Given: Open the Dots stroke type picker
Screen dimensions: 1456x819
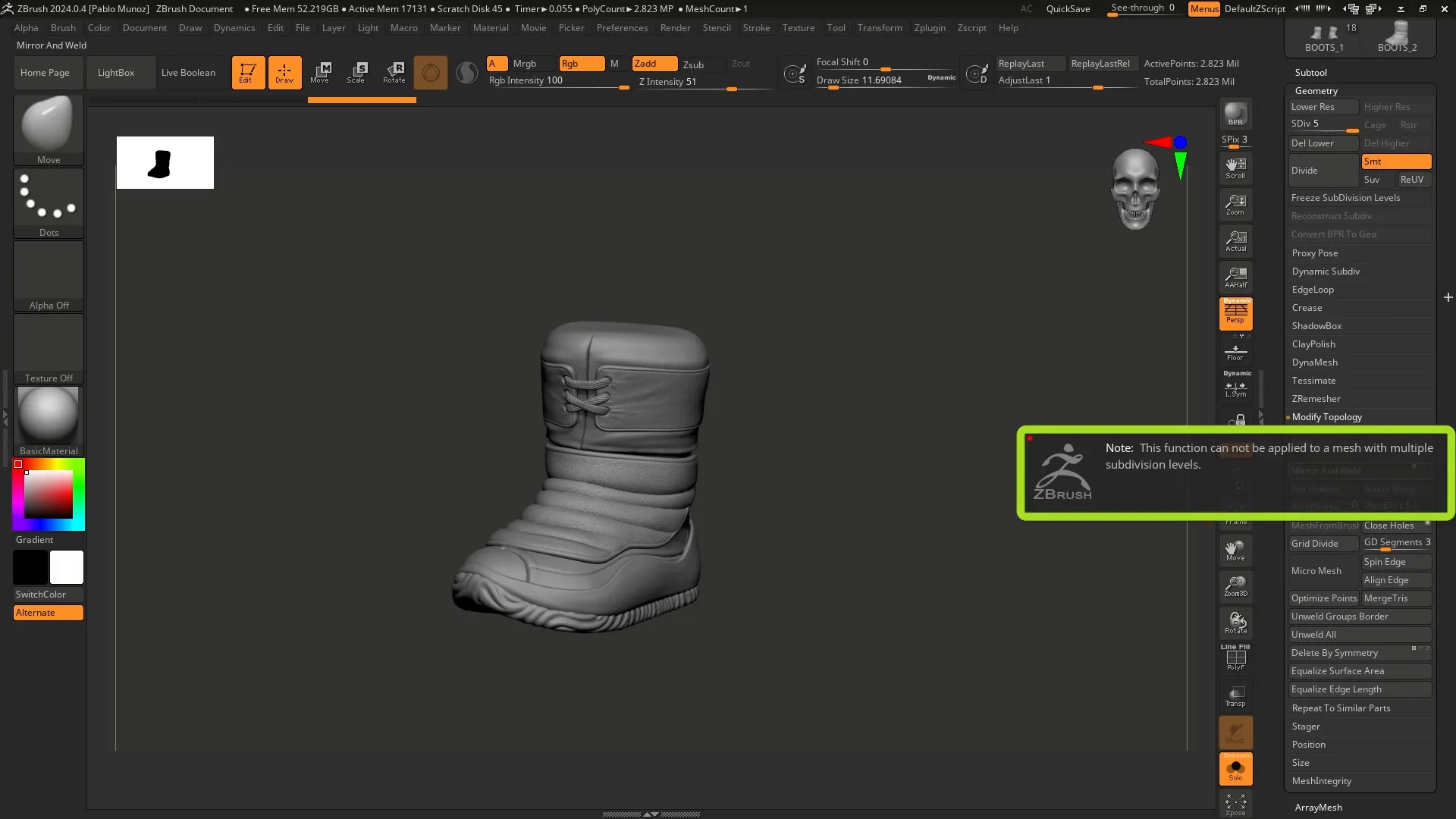Looking at the screenshot, I should [x=49, y=202].
